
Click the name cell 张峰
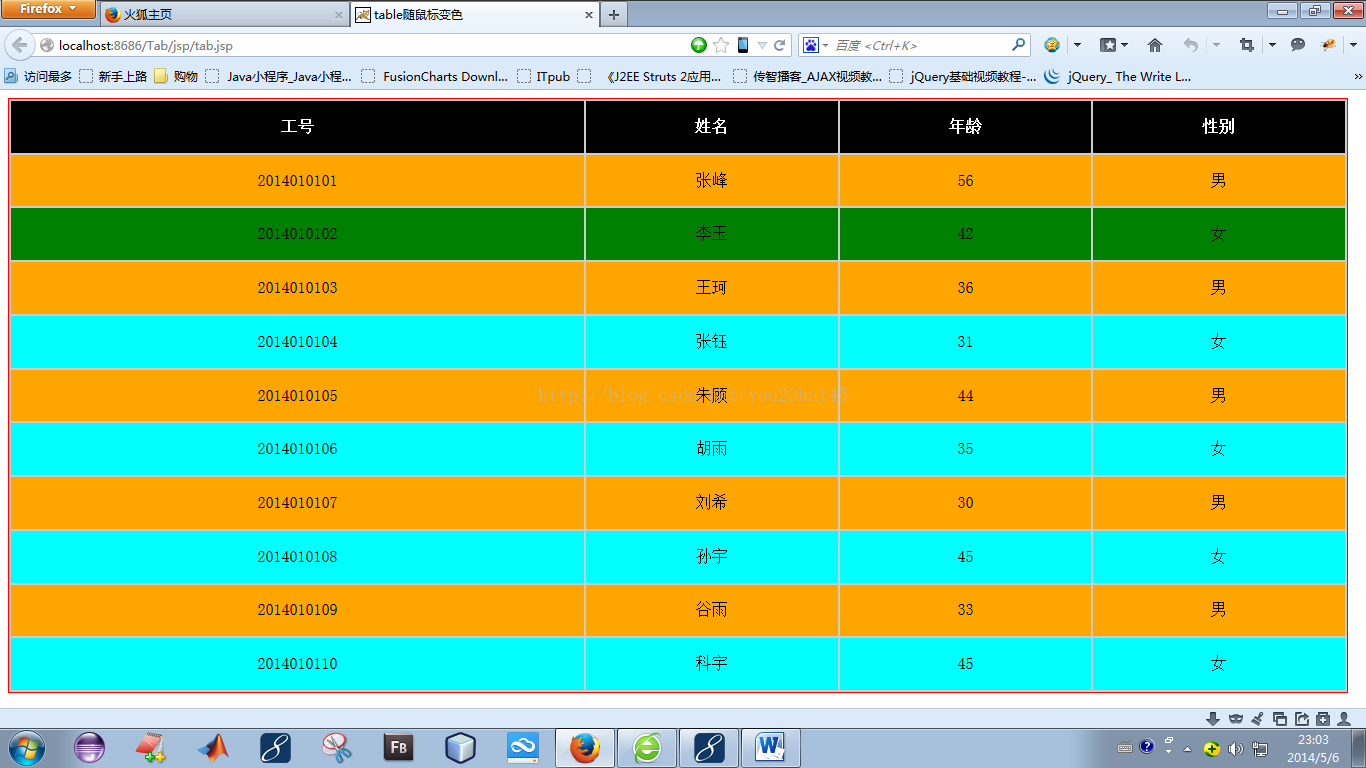tap(711, 181)
